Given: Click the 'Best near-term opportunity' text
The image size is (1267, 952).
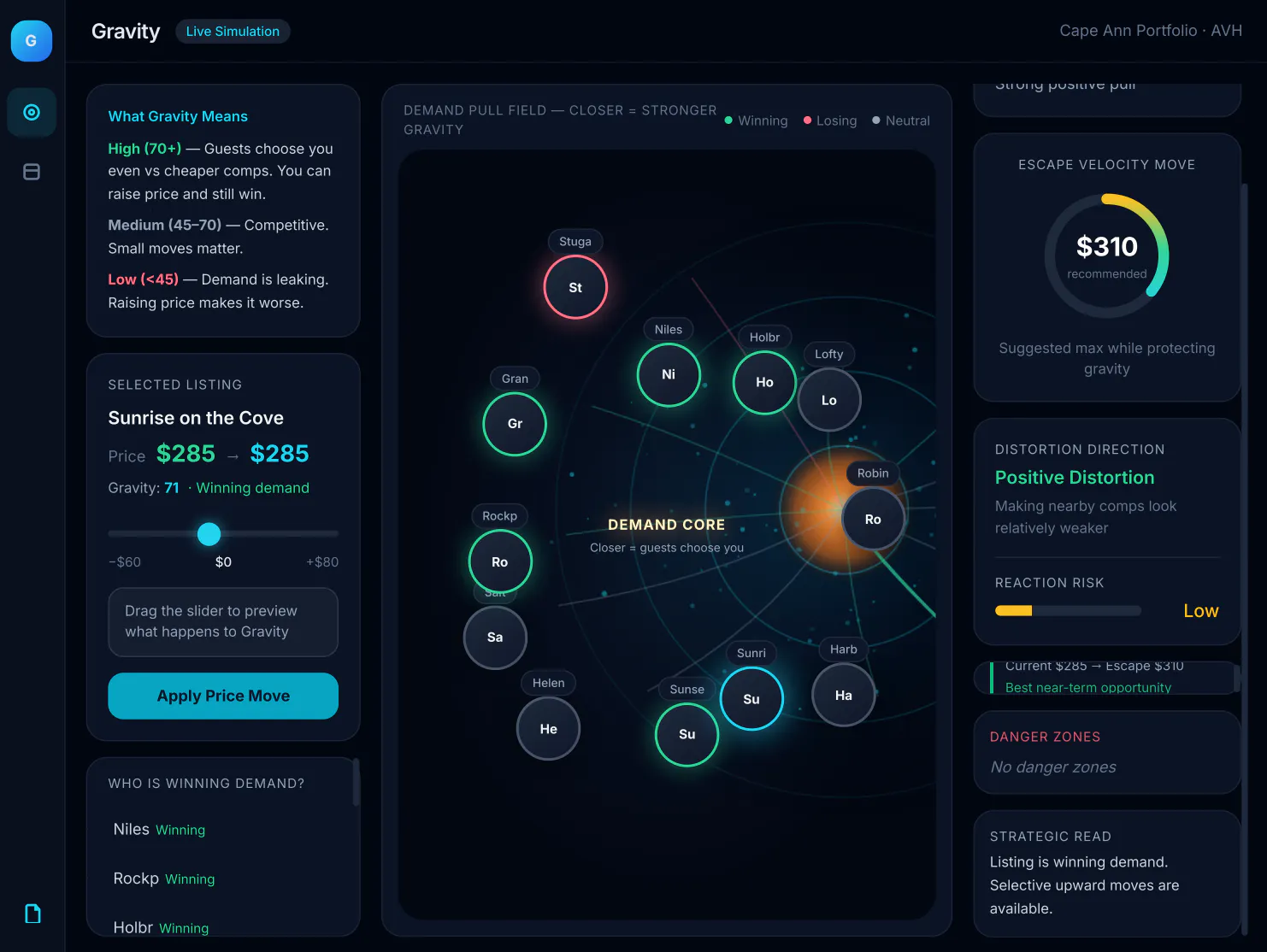Looking at the screenshot, I should 1088,687.
